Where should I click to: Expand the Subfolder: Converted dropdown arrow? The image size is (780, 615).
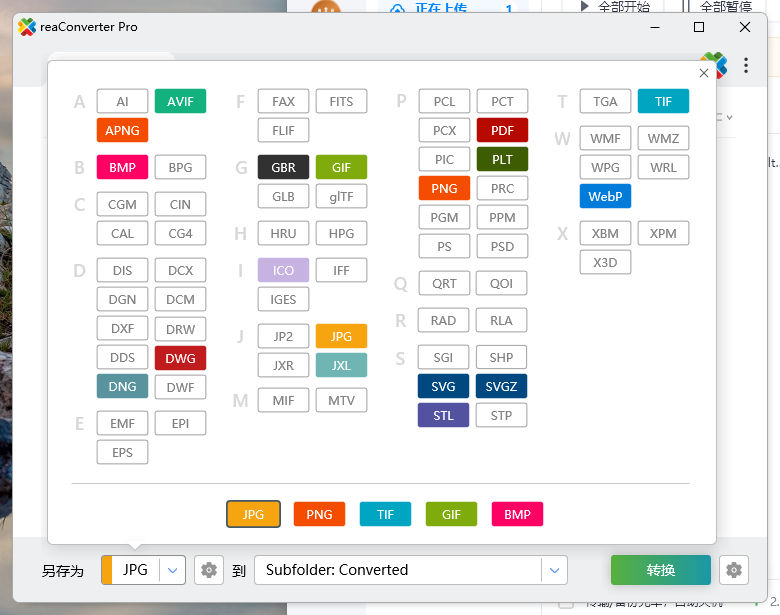(554, 570)
